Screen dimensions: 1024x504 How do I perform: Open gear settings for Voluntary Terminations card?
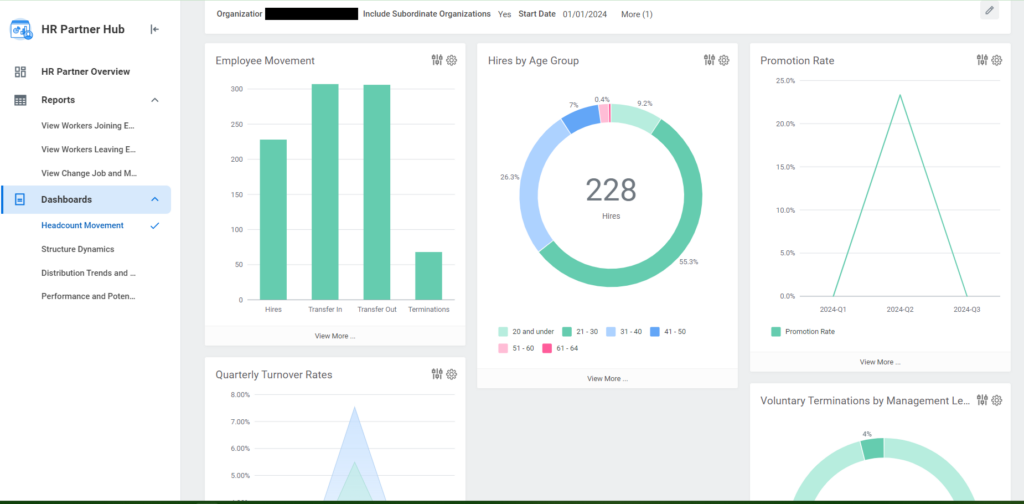click(997, 400)
